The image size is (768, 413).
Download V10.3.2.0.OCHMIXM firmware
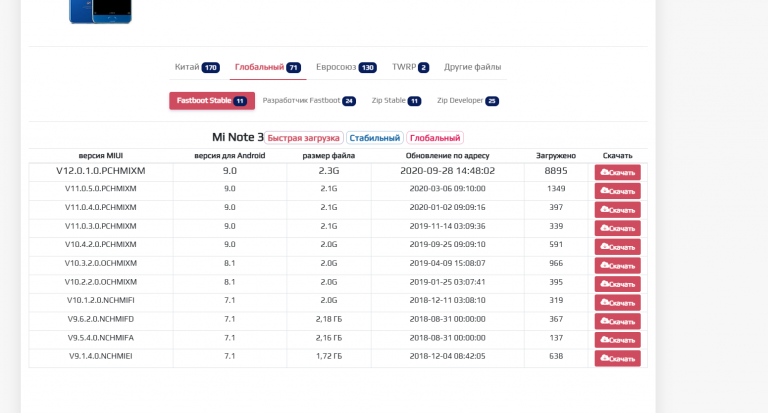(x=618, y=266)
